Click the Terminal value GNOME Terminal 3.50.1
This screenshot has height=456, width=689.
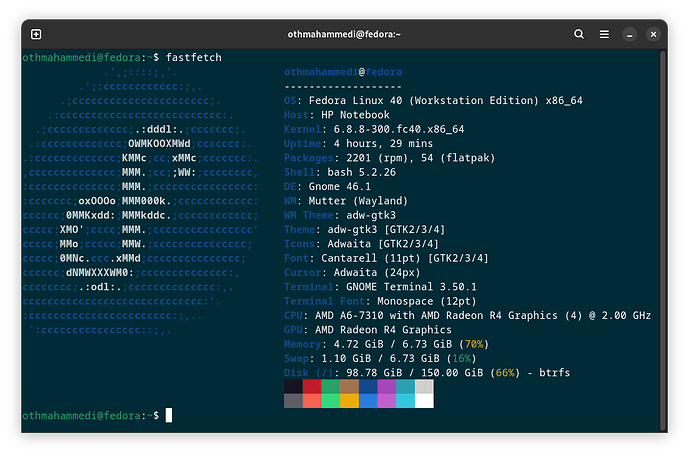click(411, 287)
